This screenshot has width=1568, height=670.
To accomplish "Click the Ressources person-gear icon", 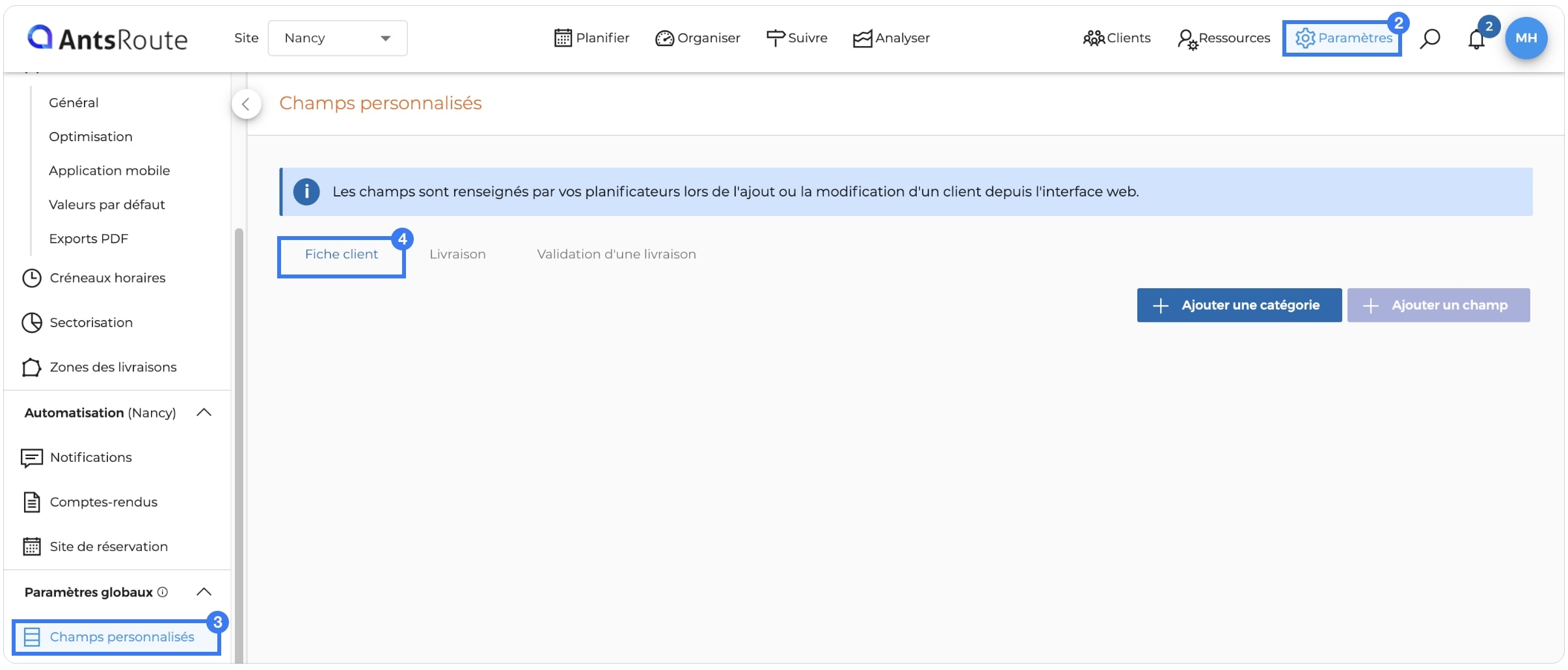I will pos(1187,40).
